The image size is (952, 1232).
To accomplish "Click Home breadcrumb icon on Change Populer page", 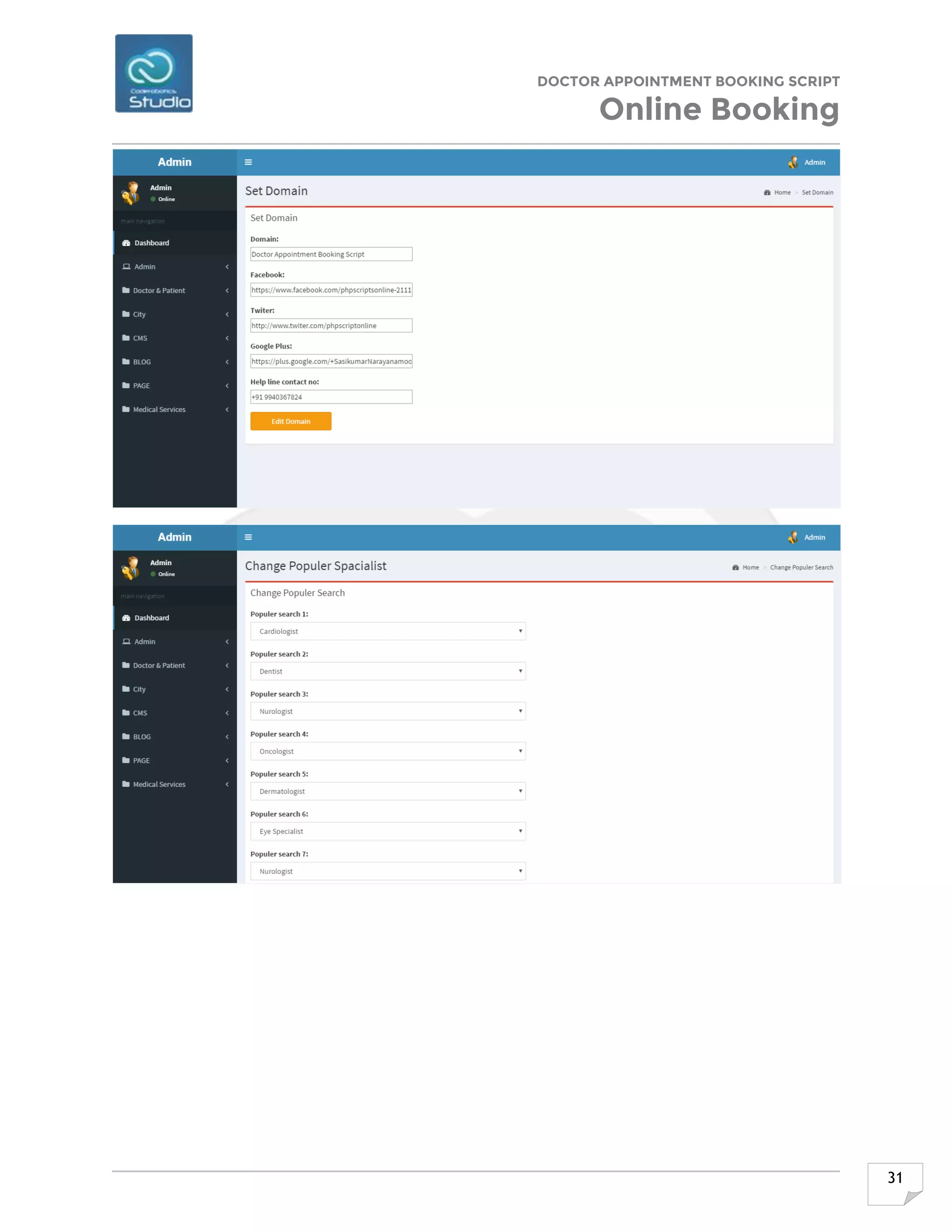I will pos(735,568).
